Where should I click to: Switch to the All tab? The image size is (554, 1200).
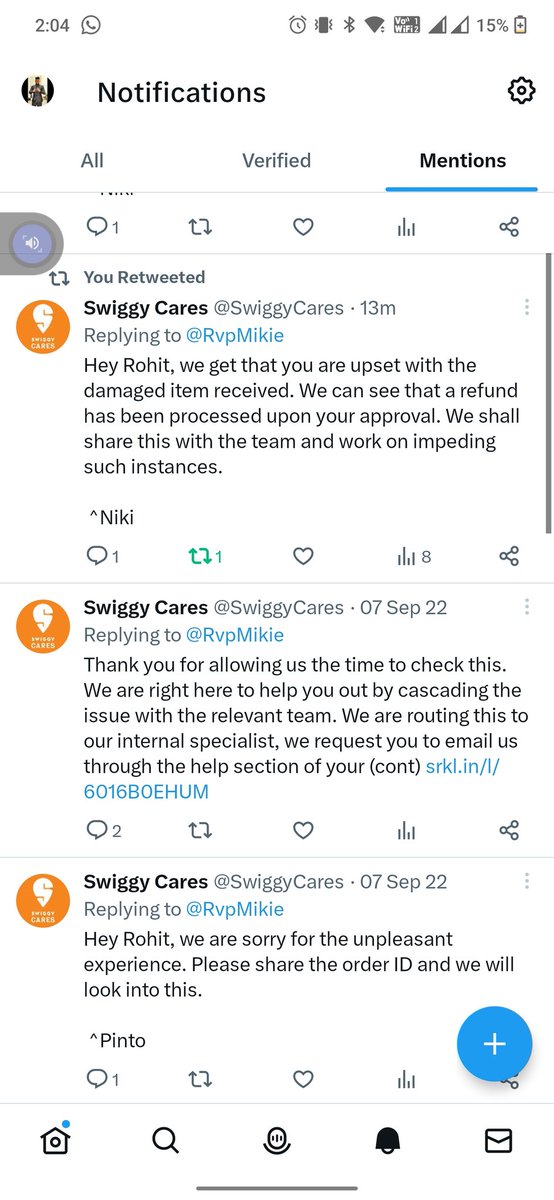pyautogui.click(x=92, y=160)
